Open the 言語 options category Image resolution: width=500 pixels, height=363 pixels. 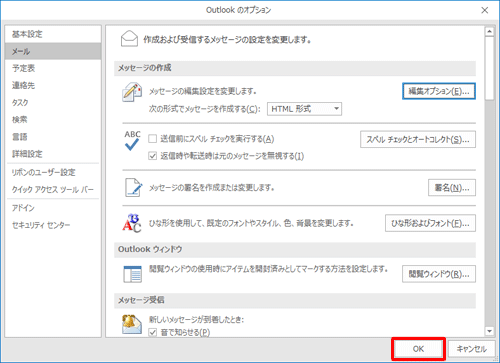tap(53, 137)
